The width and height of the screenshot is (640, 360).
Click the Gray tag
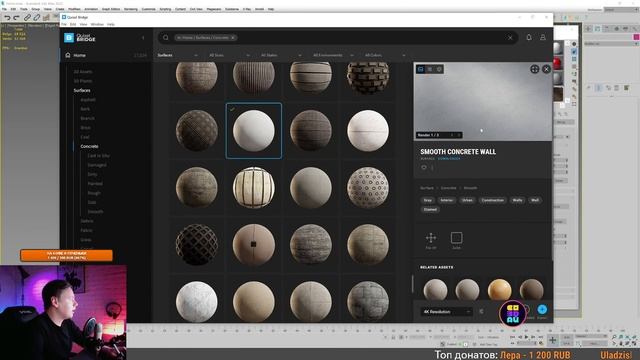pyautogui.click(x=427, y=200)
